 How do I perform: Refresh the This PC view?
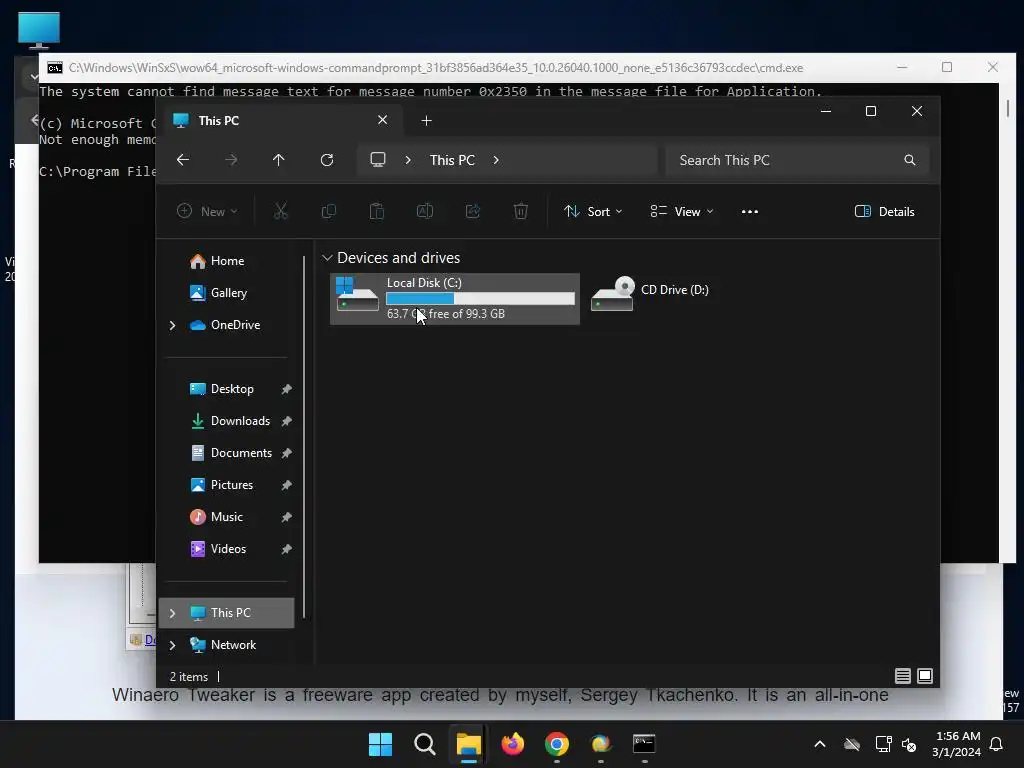pos(327,160)
